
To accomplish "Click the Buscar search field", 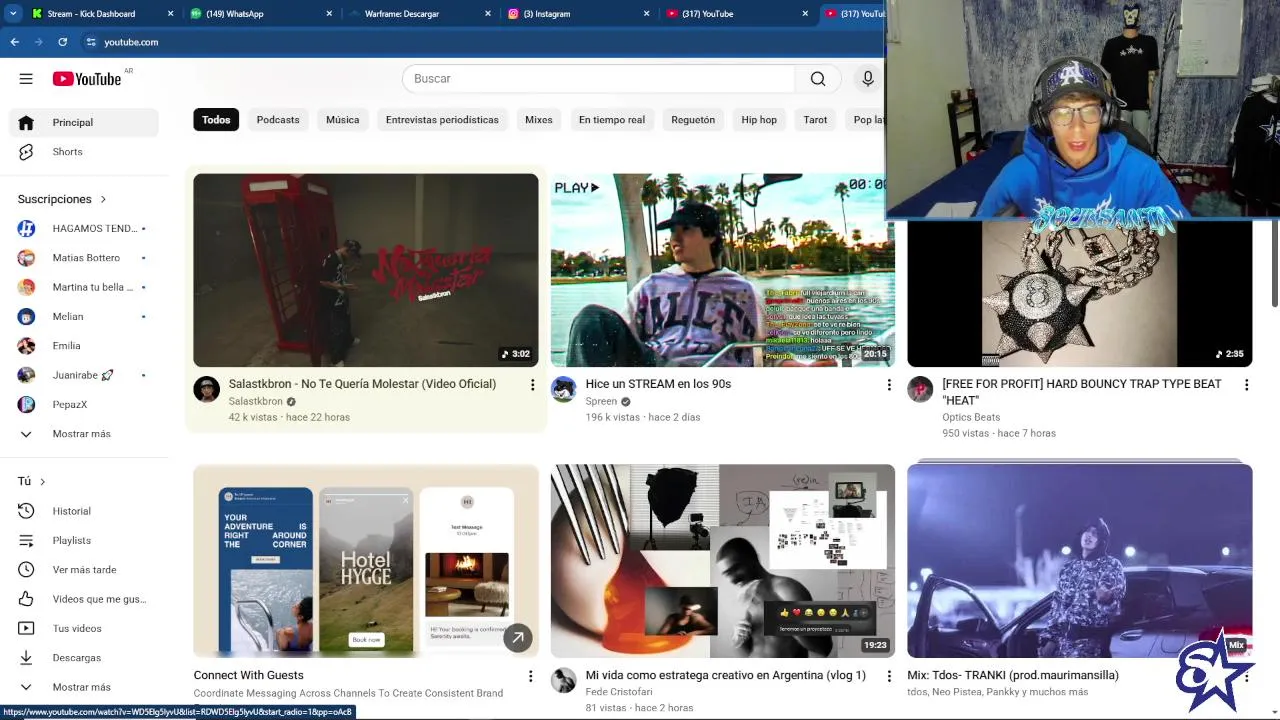I will tap(599, 79).
